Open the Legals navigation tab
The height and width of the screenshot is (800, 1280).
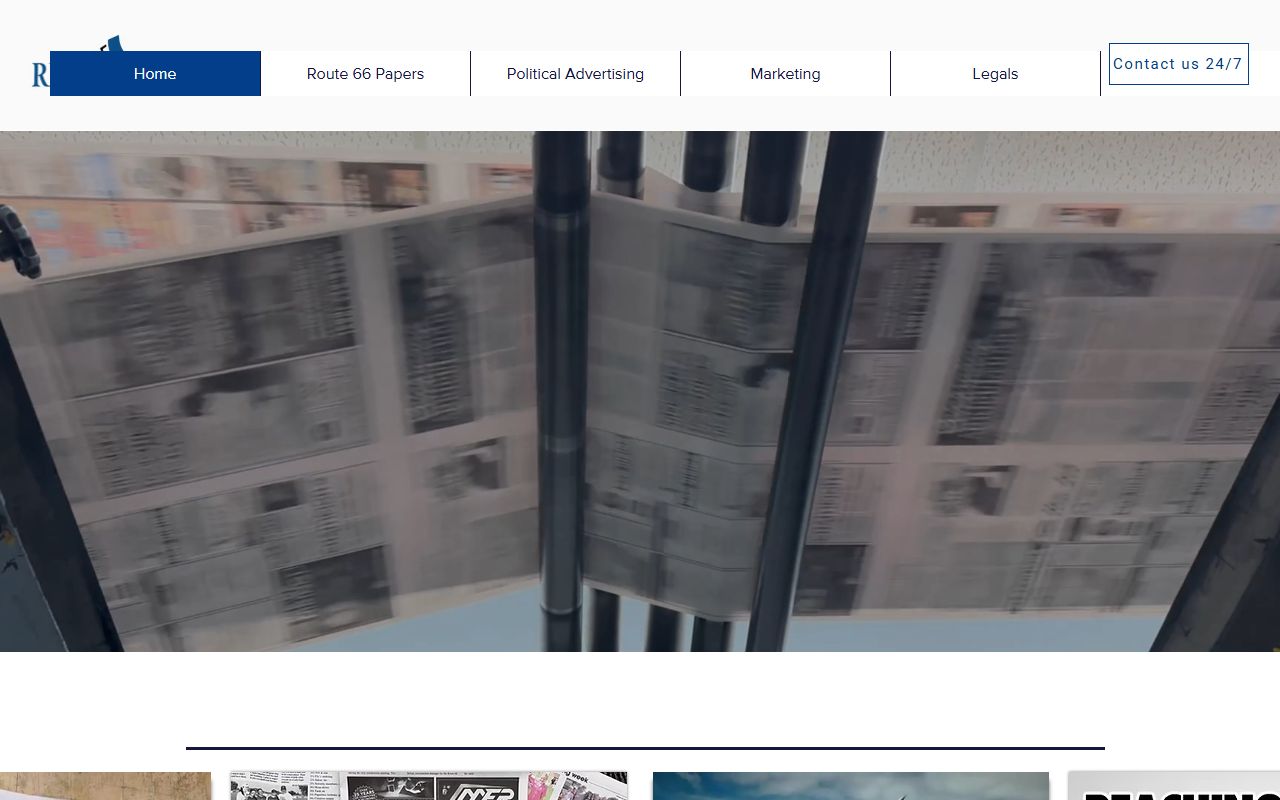click(x=995, y=74)
